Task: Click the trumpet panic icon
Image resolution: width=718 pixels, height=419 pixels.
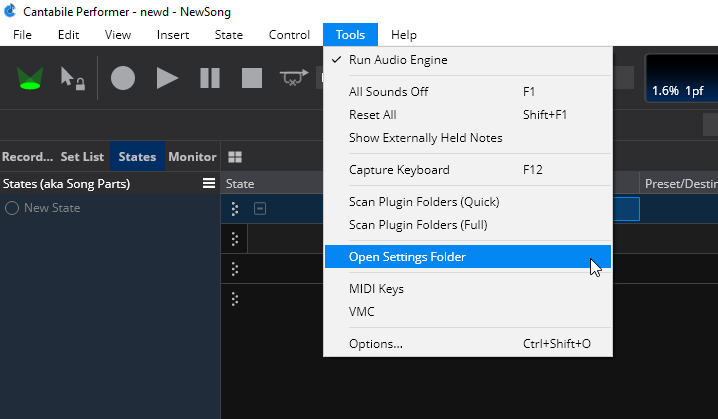Action: coord(294,78)
